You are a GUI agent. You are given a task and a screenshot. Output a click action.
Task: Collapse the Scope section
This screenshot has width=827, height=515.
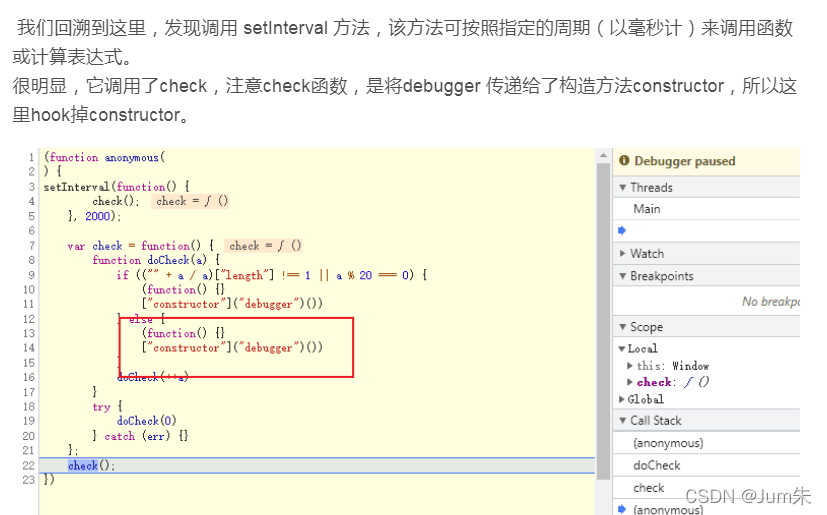(x=623, y=327)
